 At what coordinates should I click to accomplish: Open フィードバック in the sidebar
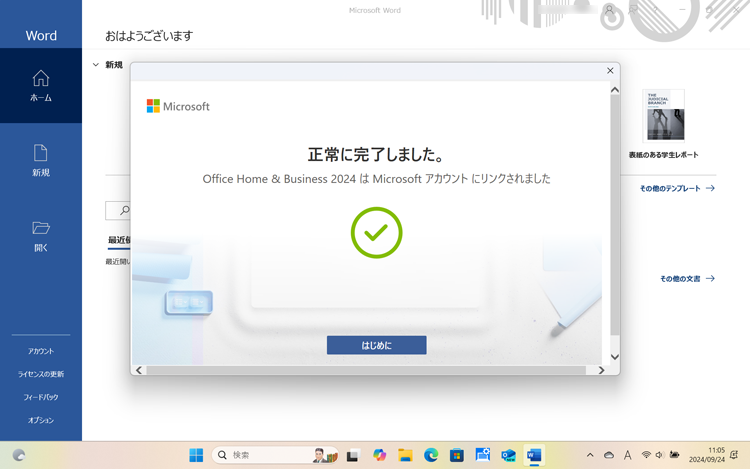tap(41, 397)
